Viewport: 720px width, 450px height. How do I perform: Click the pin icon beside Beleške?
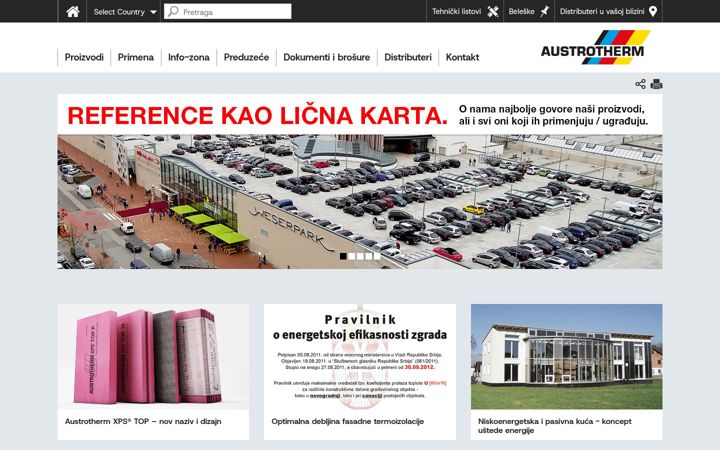click(x=544, y=11)
